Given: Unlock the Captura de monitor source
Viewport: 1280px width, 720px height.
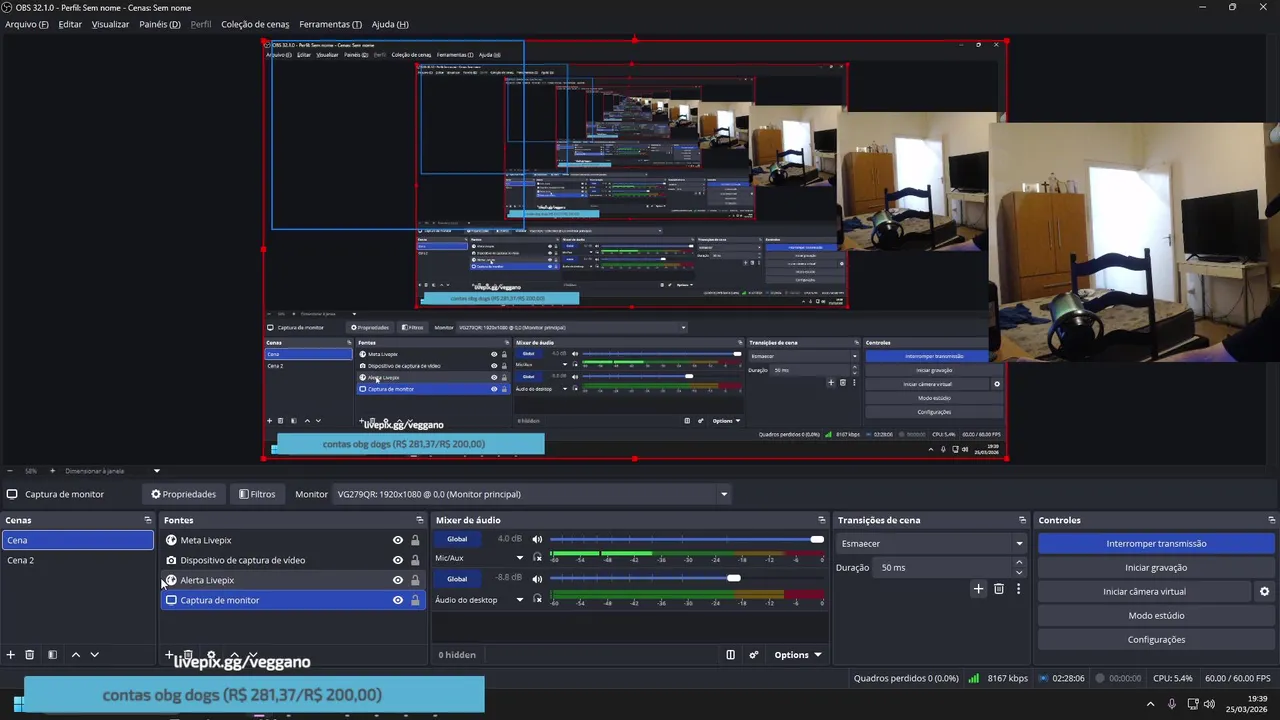Looking at the screenshot, I should 415,600.
